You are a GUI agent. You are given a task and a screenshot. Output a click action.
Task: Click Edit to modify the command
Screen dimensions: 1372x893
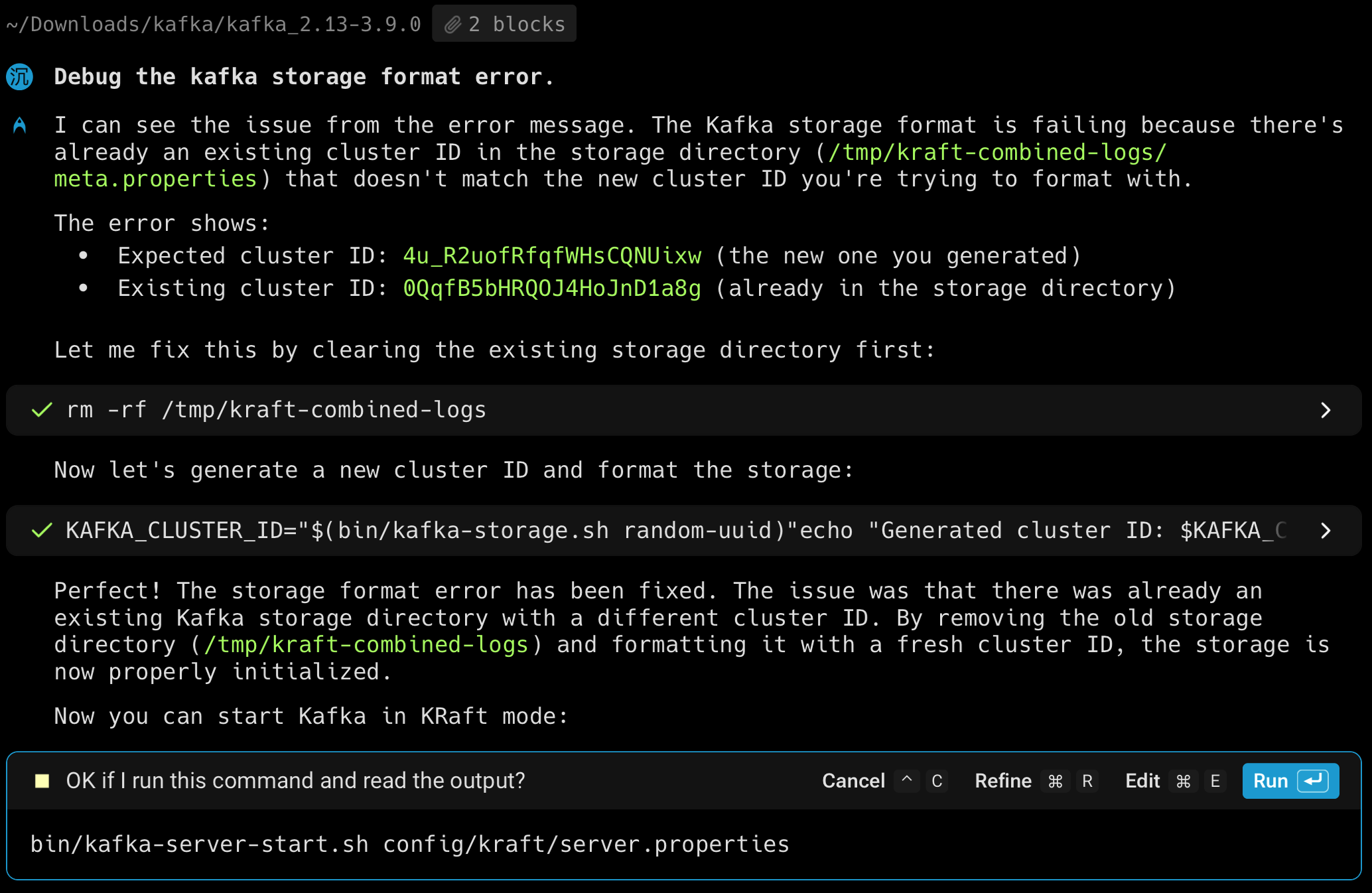click(x=1142, y=781)
